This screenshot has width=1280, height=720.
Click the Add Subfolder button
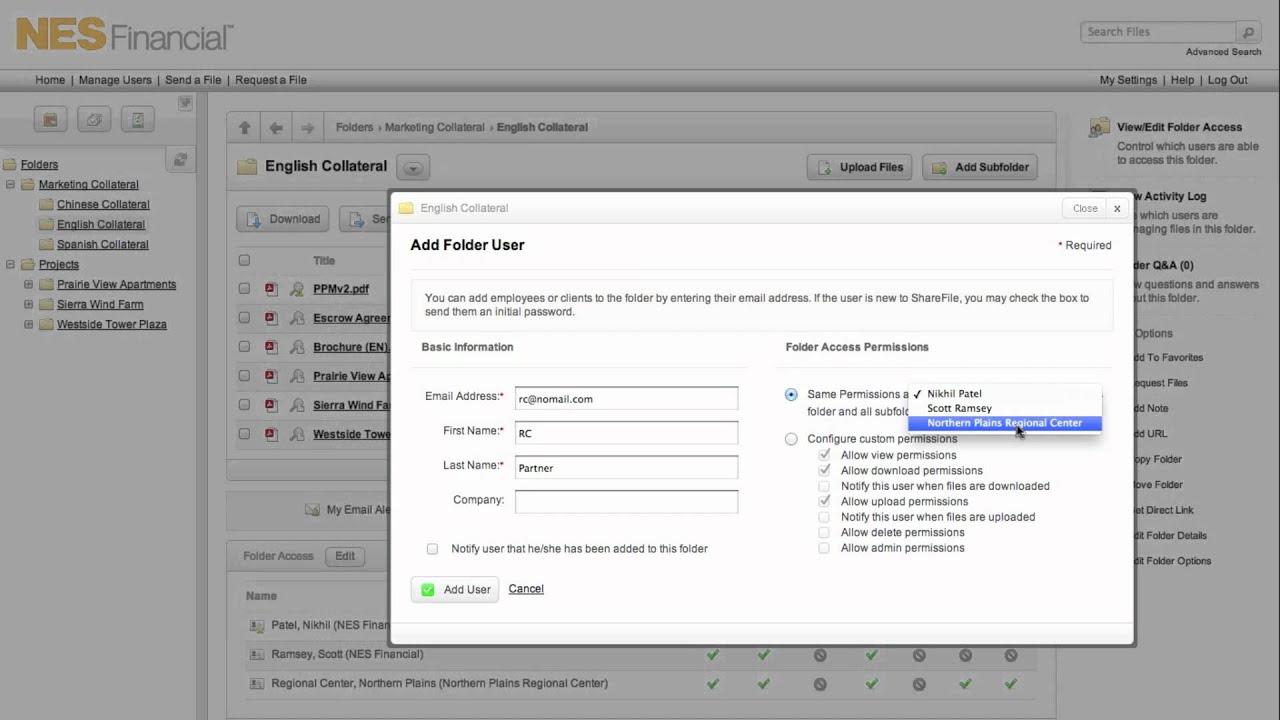pyautogui.click(x=980, y=168)
